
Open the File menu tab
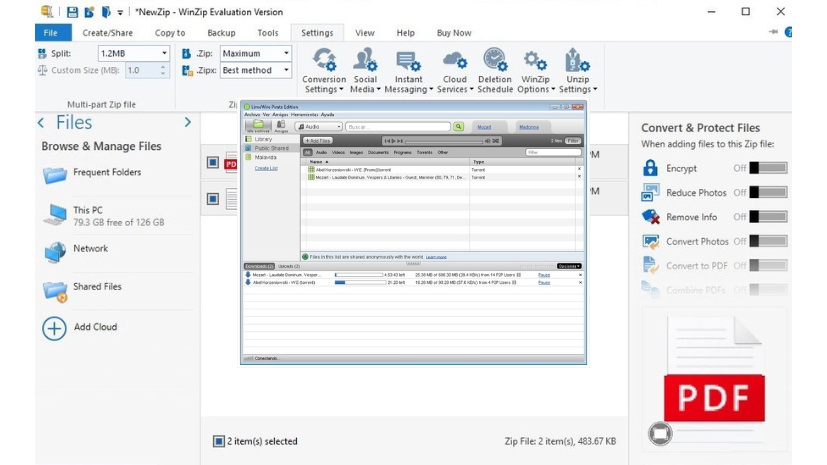click(x=50, y=33)
